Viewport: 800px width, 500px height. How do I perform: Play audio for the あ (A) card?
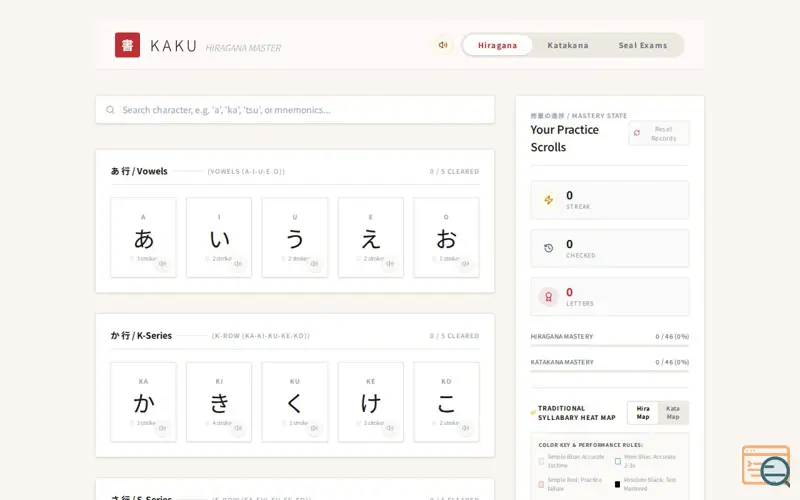[x=162, y=264]
